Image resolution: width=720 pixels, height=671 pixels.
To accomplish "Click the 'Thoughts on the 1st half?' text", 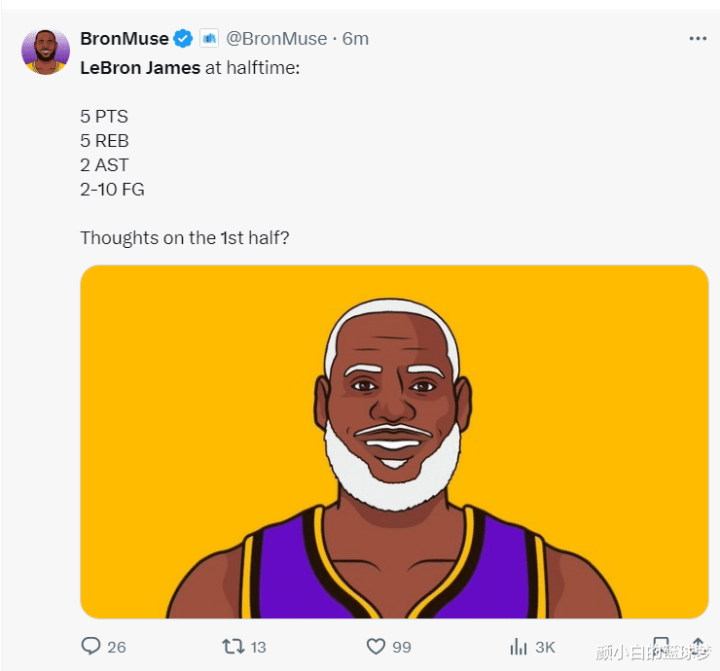I will 185,237.
